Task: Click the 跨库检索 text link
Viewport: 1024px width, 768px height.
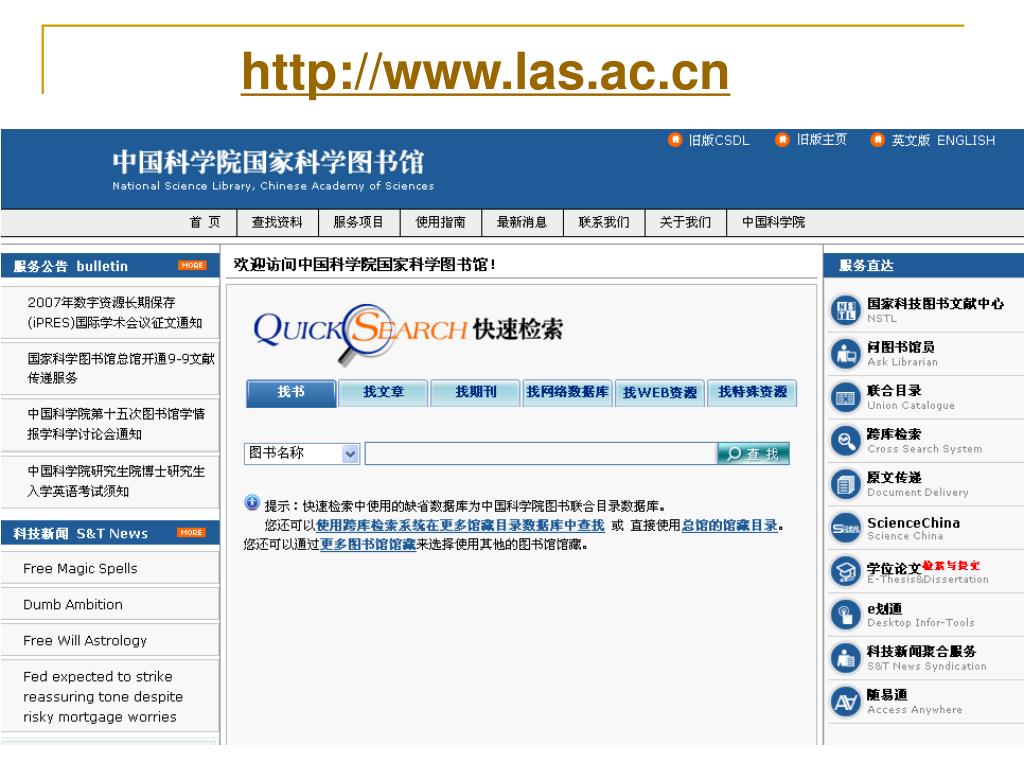Action: tap(894, 434)
